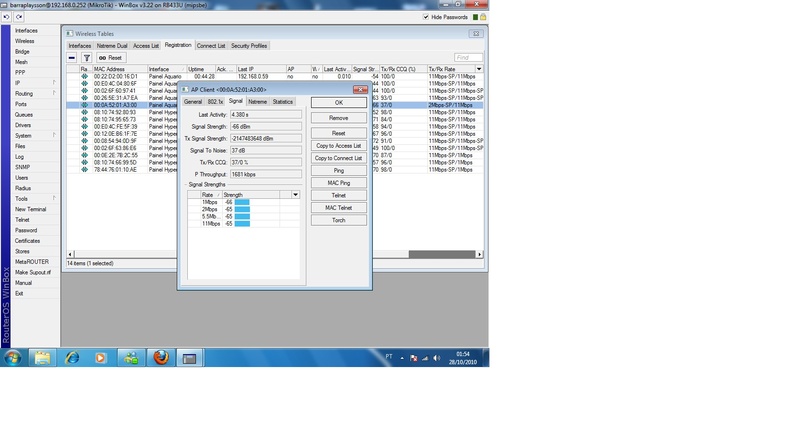This screenshot has height=433, width=800.
Task: Click the Torch button
Action: coord(339,220)
